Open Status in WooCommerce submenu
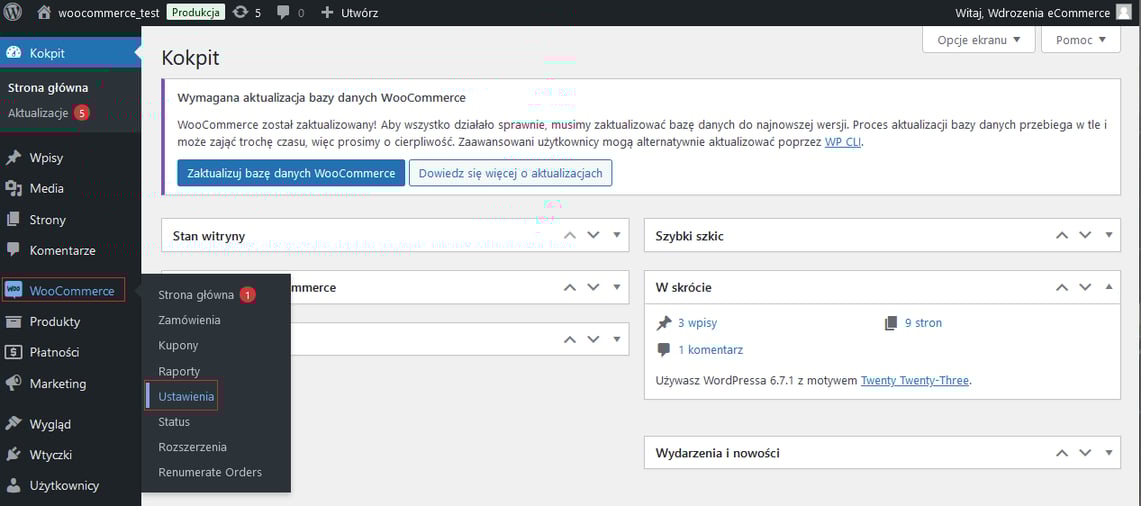1141x506 pixels. click(x=174, y=422)
